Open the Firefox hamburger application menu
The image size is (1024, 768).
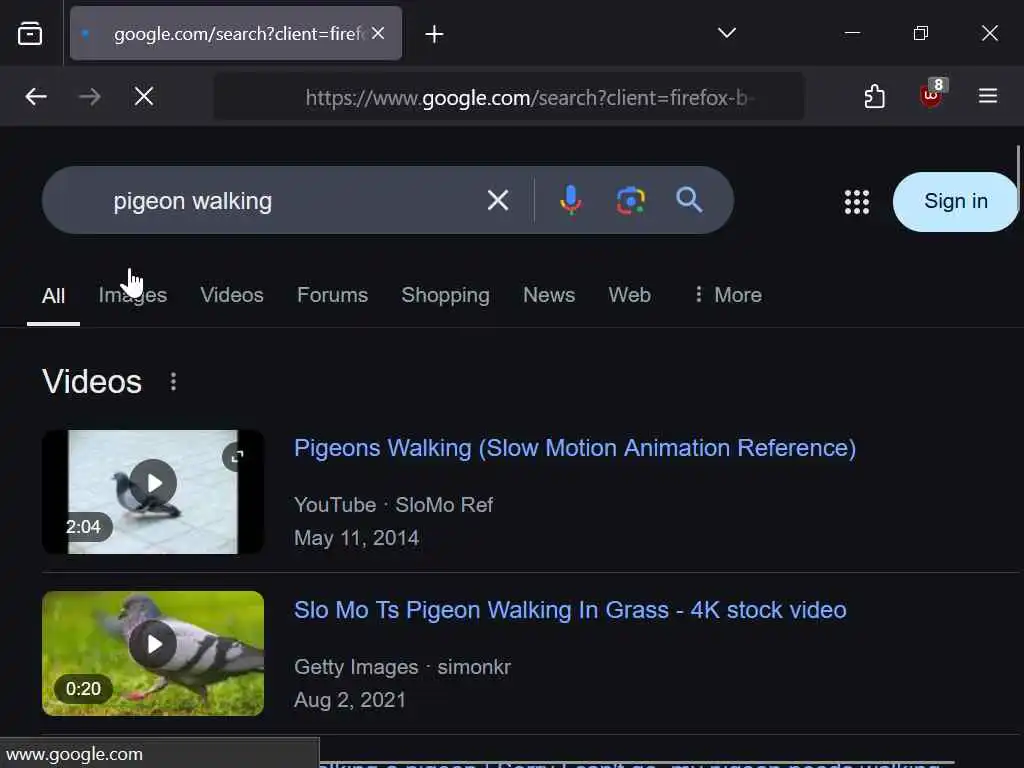coord(988,96)
